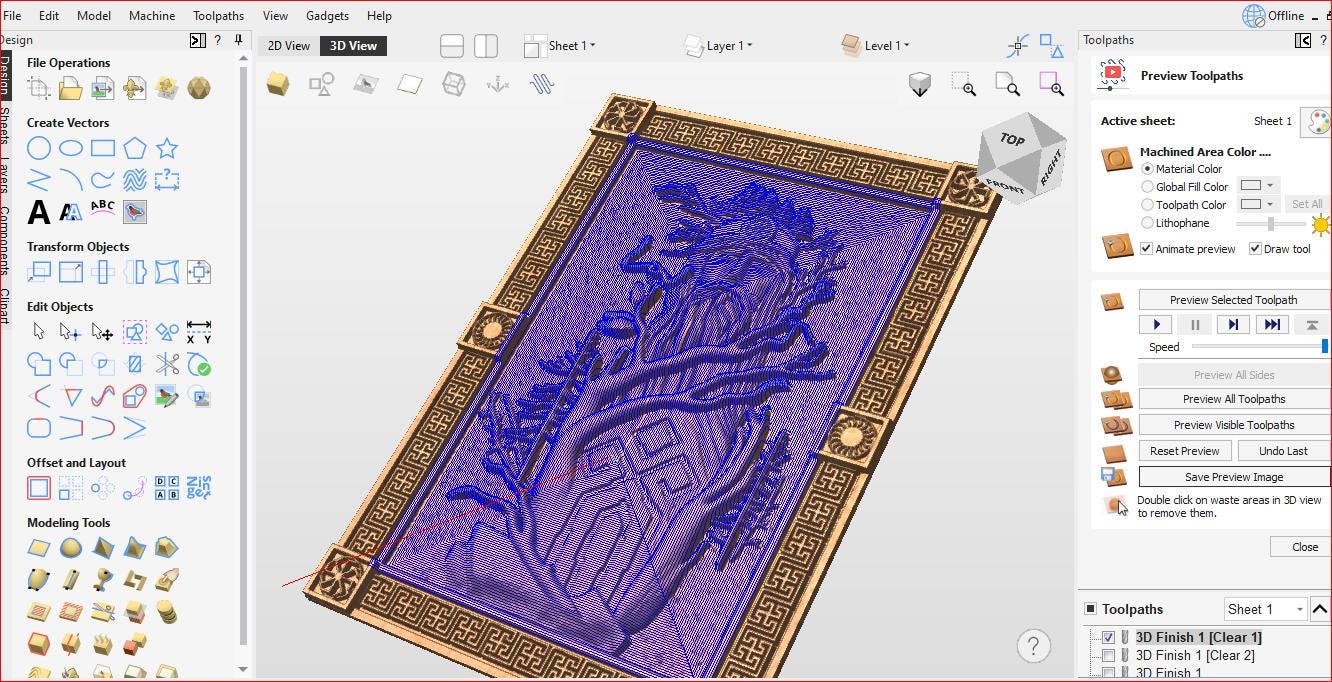Open the File menu

[12, 16]
